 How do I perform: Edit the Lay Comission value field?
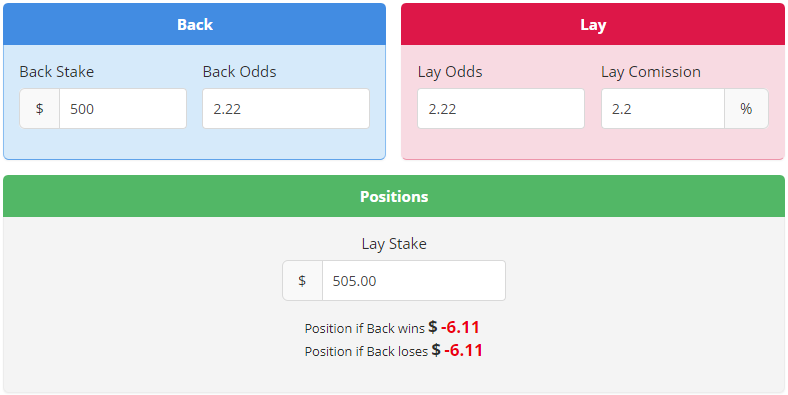(x=663, y=109)
